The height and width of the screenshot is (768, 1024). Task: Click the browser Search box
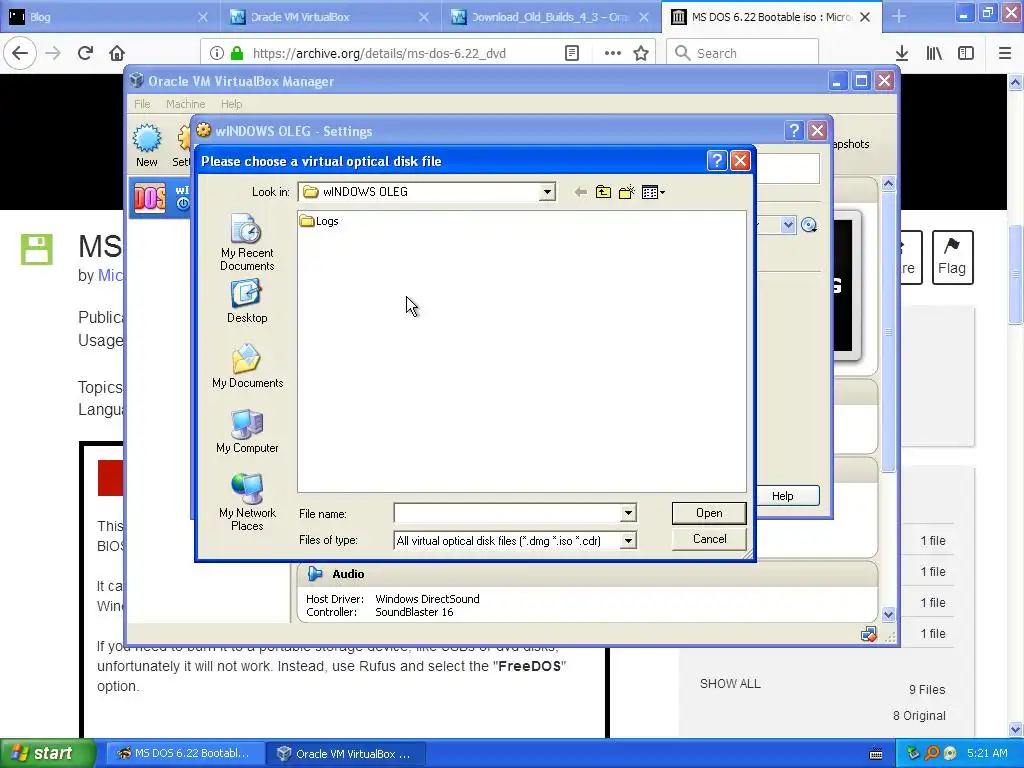(x=743, y=54)
